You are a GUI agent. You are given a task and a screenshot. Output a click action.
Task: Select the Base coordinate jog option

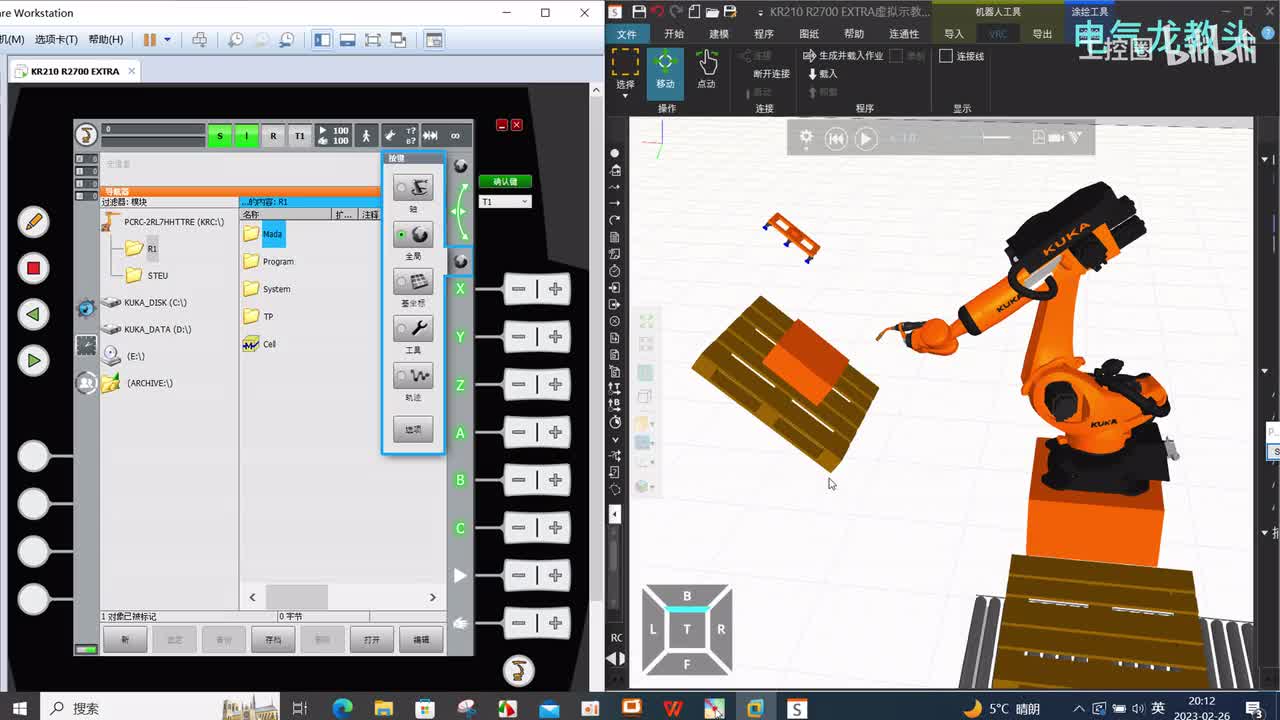[413, 282]
